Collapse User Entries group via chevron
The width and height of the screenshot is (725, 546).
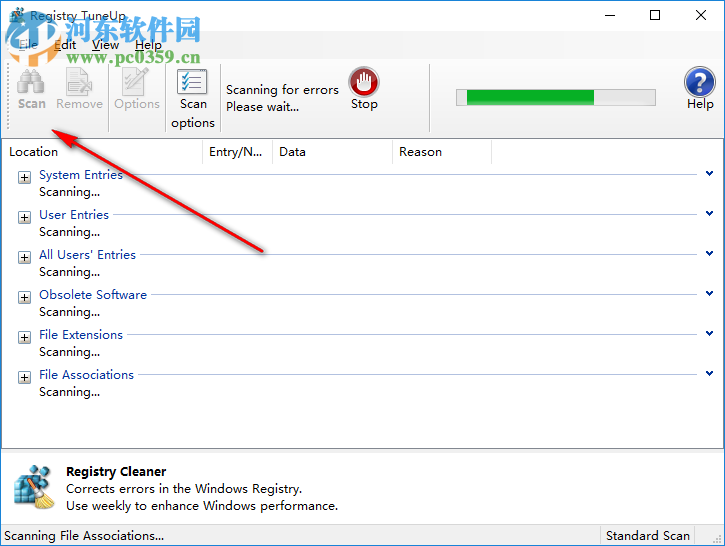click(709, 213)
